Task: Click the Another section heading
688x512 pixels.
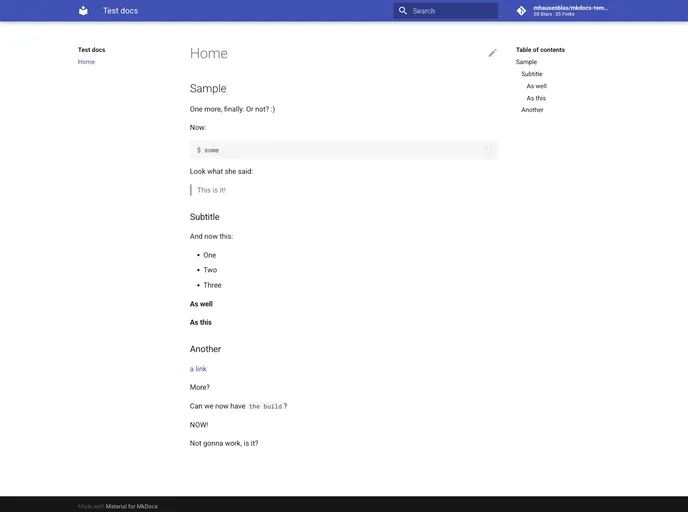Action: click(205, 349)
